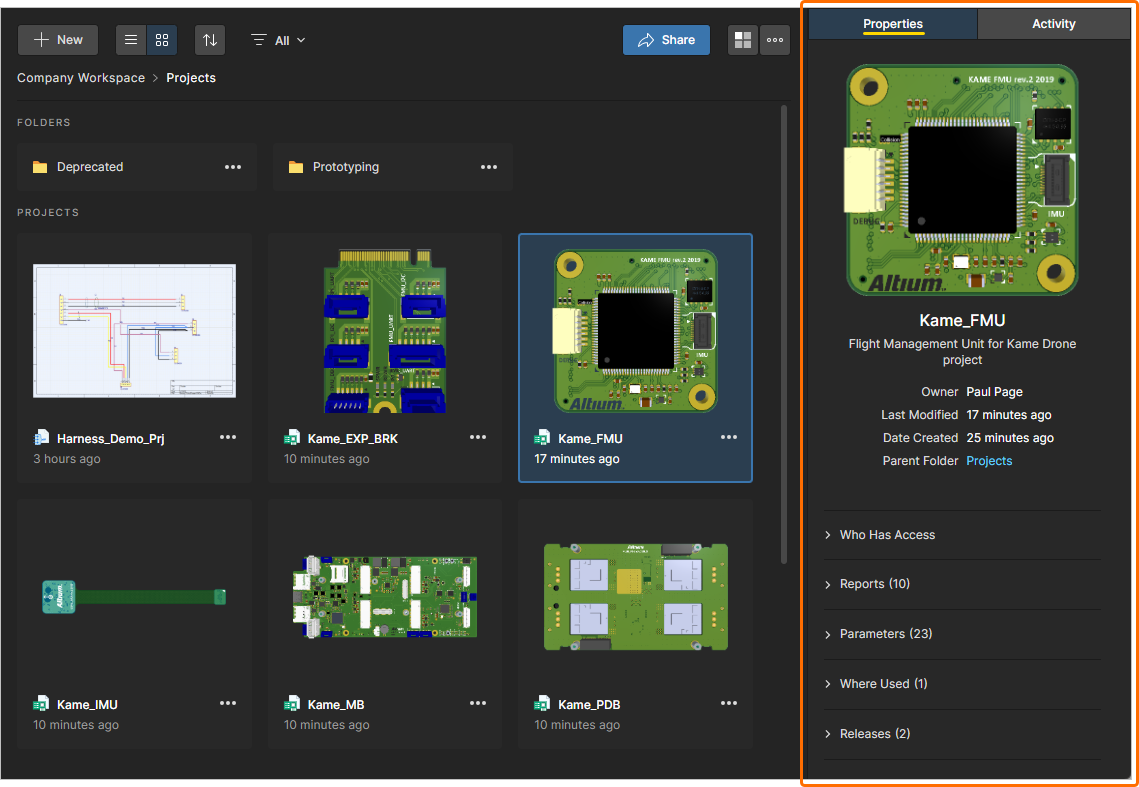Open more options for the Kame_FMU project
This screenshot has width=1139, height=787.
point(729,437)
